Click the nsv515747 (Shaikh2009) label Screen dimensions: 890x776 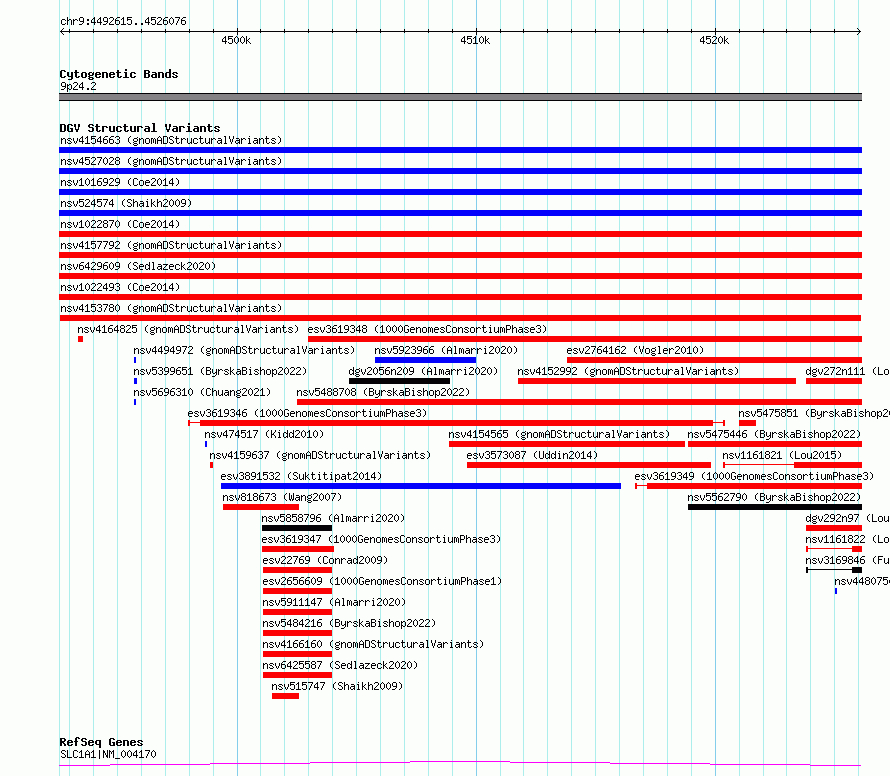pos(337,686)
